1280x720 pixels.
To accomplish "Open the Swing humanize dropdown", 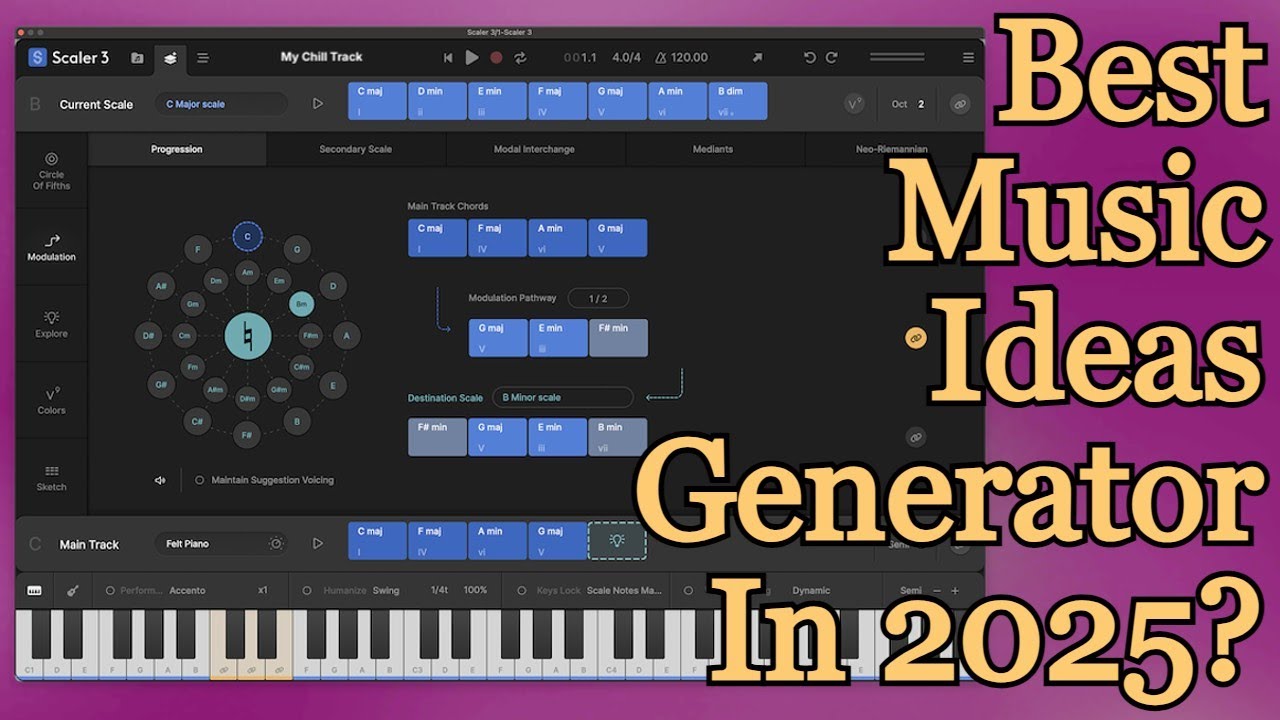I will 386,591.
